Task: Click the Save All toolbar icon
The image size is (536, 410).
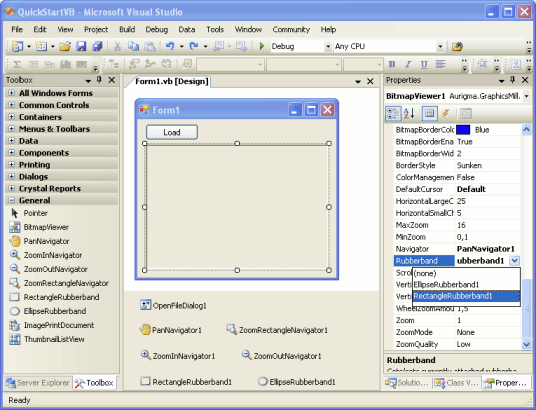Action: pos(97,46)
